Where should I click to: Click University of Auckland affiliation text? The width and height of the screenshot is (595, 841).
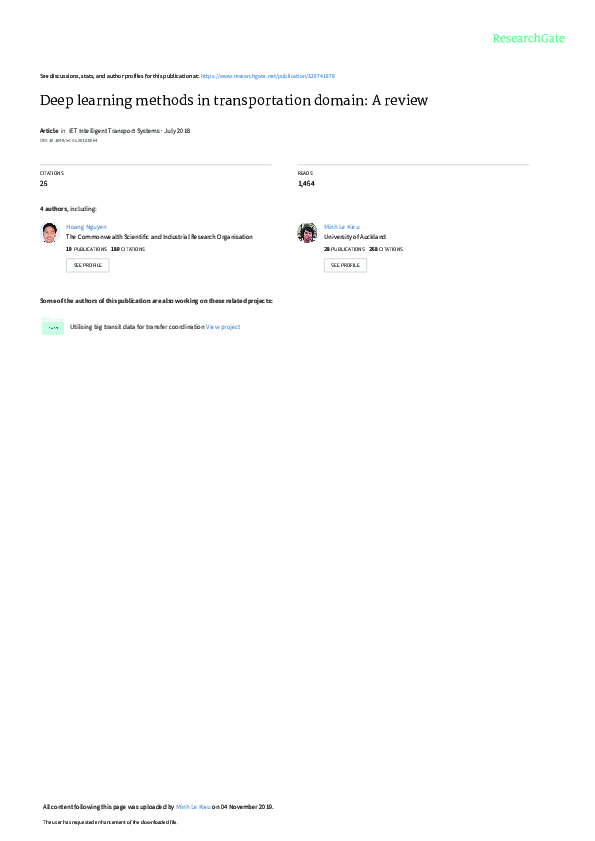click(355, 237)
